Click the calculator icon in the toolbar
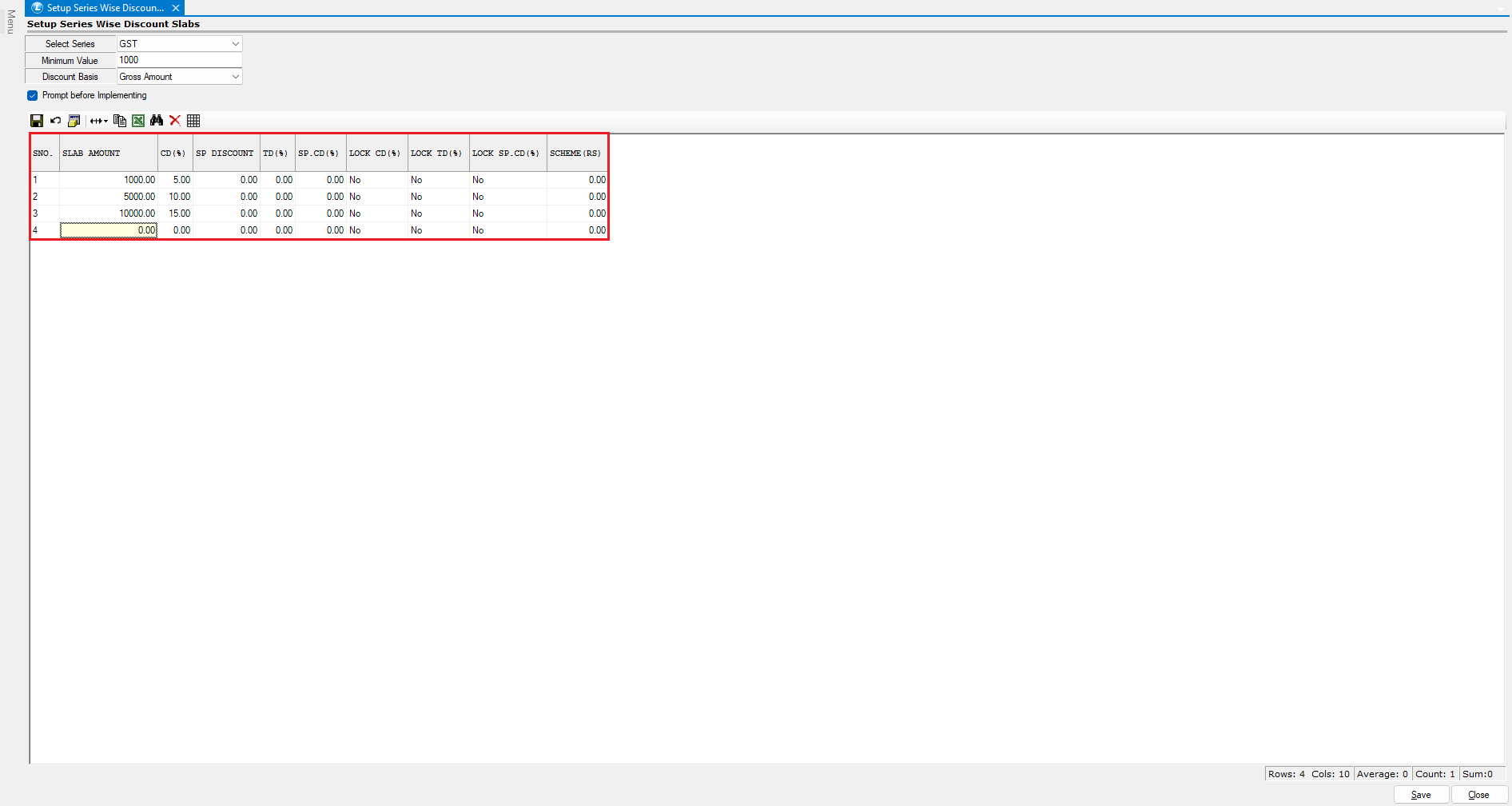Viewport: 1512px width, 806px height. pos(74,121)
